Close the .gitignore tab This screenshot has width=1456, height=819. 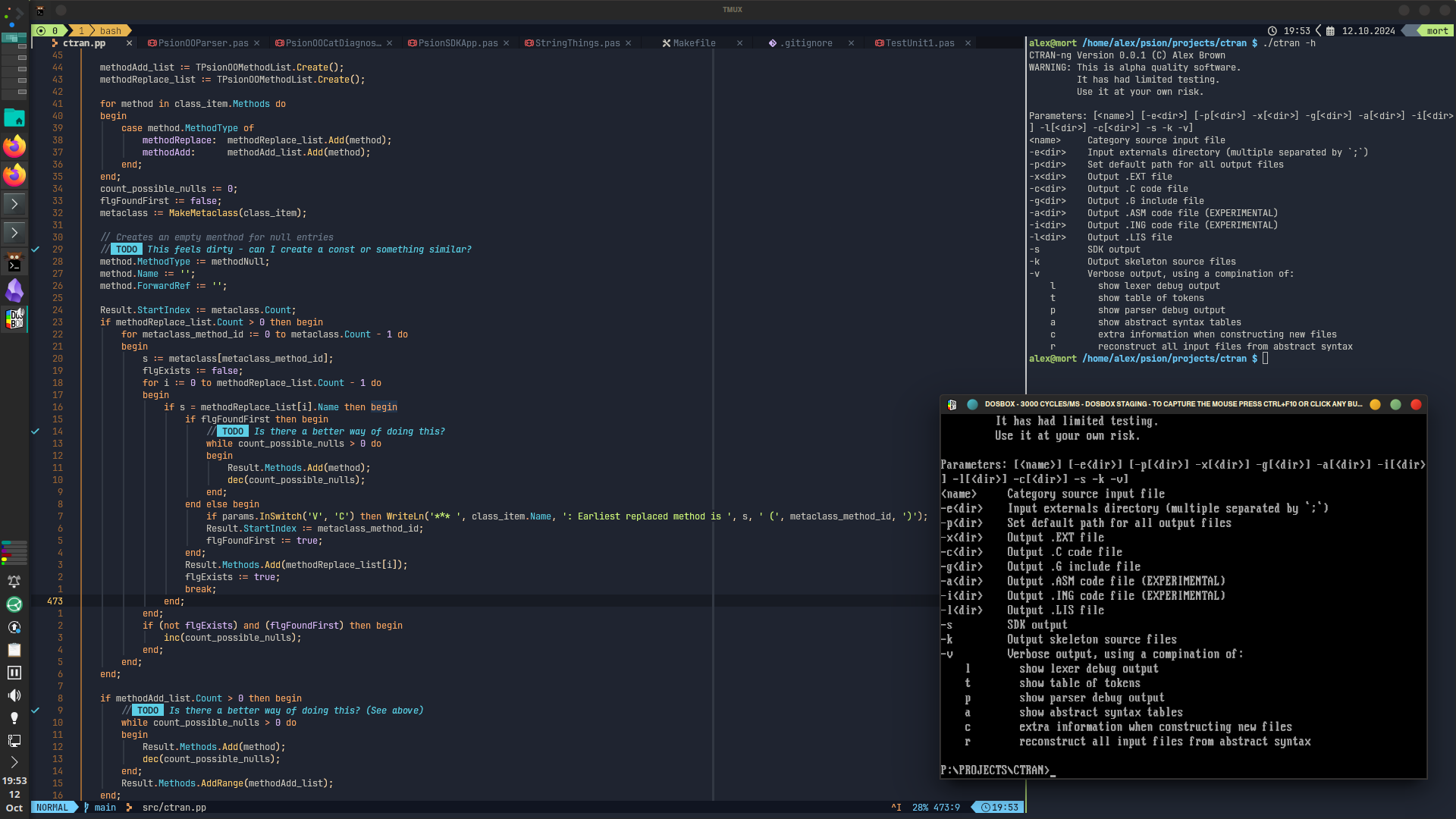coord(851,43)
